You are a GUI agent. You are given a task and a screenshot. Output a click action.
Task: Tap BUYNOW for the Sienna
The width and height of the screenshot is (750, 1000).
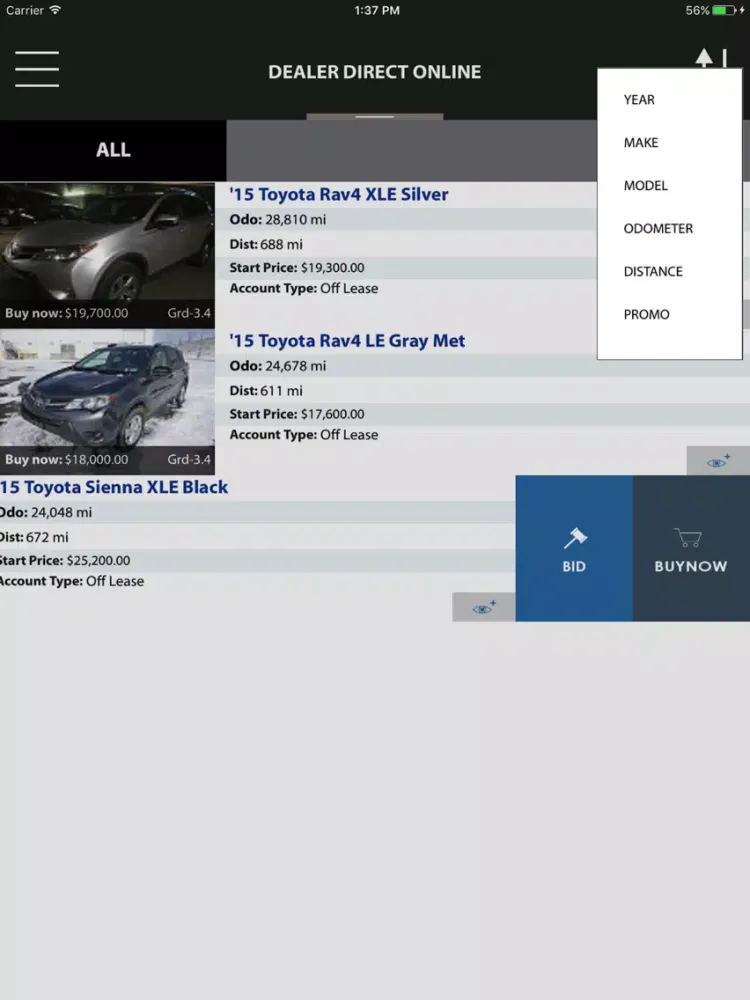[691, 548]
